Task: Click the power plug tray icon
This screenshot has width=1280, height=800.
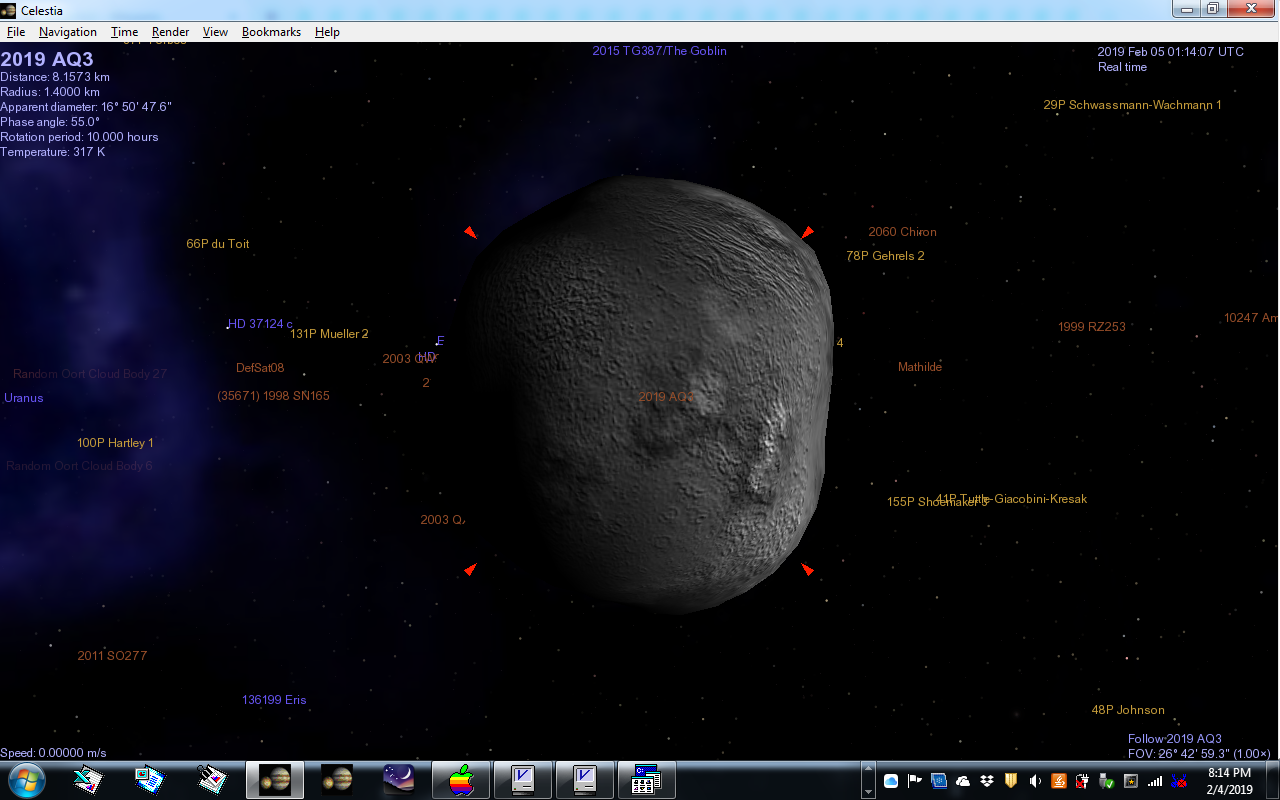Action: click(x=1083, y=781)
